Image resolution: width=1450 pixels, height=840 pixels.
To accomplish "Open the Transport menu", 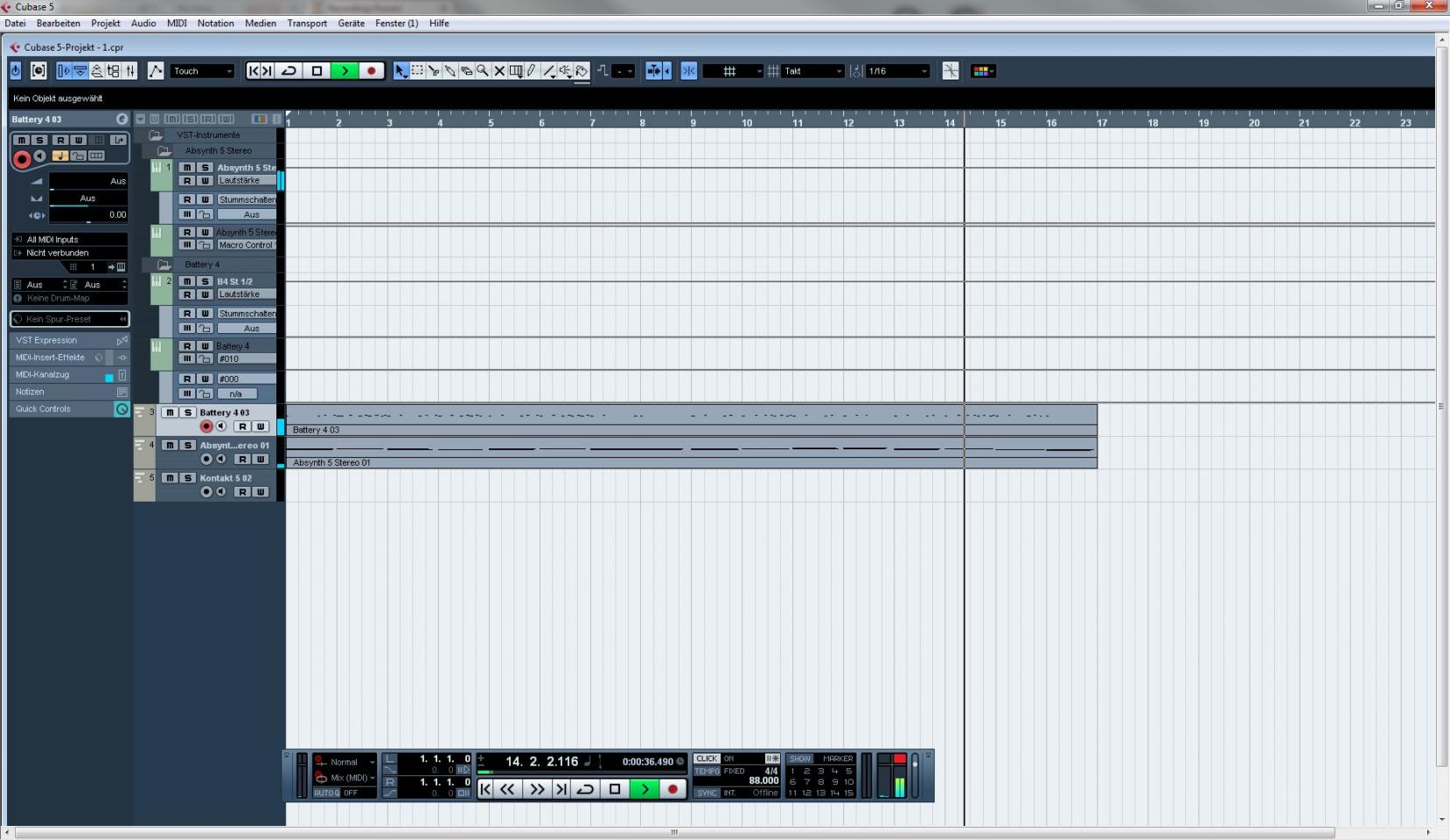I will tap(307, 24).
